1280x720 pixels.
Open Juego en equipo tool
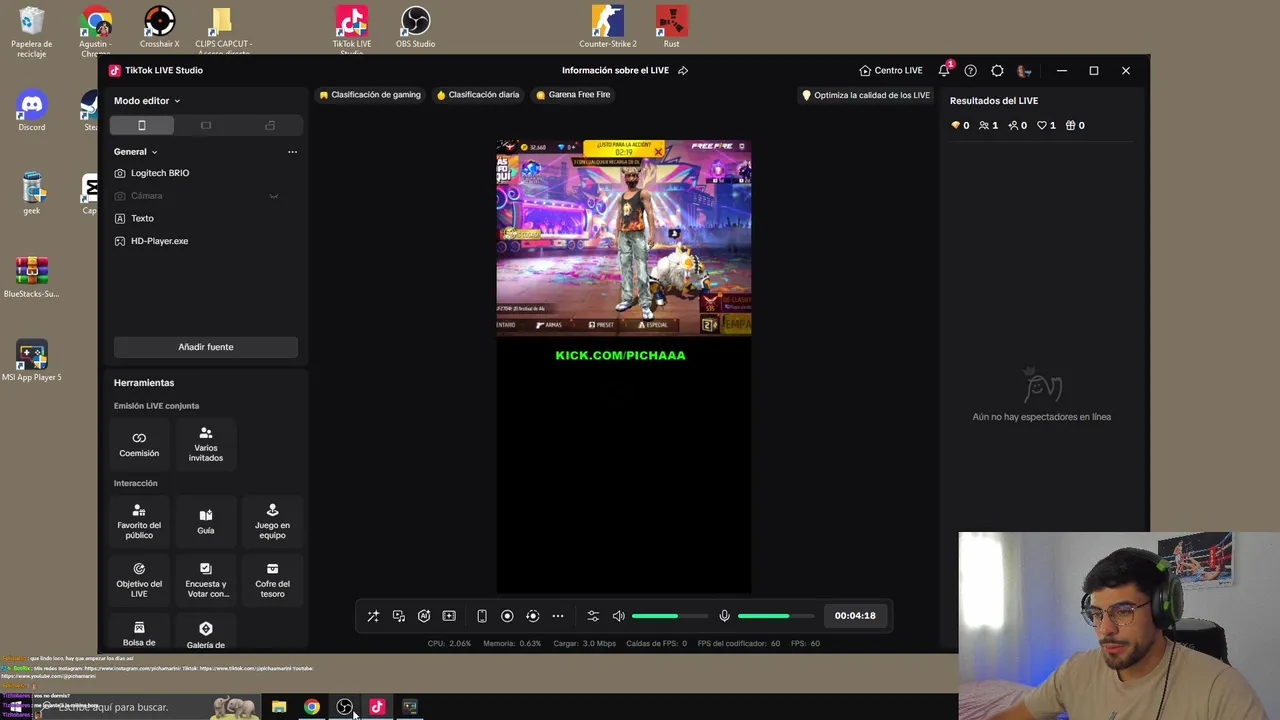click(272, 521)
